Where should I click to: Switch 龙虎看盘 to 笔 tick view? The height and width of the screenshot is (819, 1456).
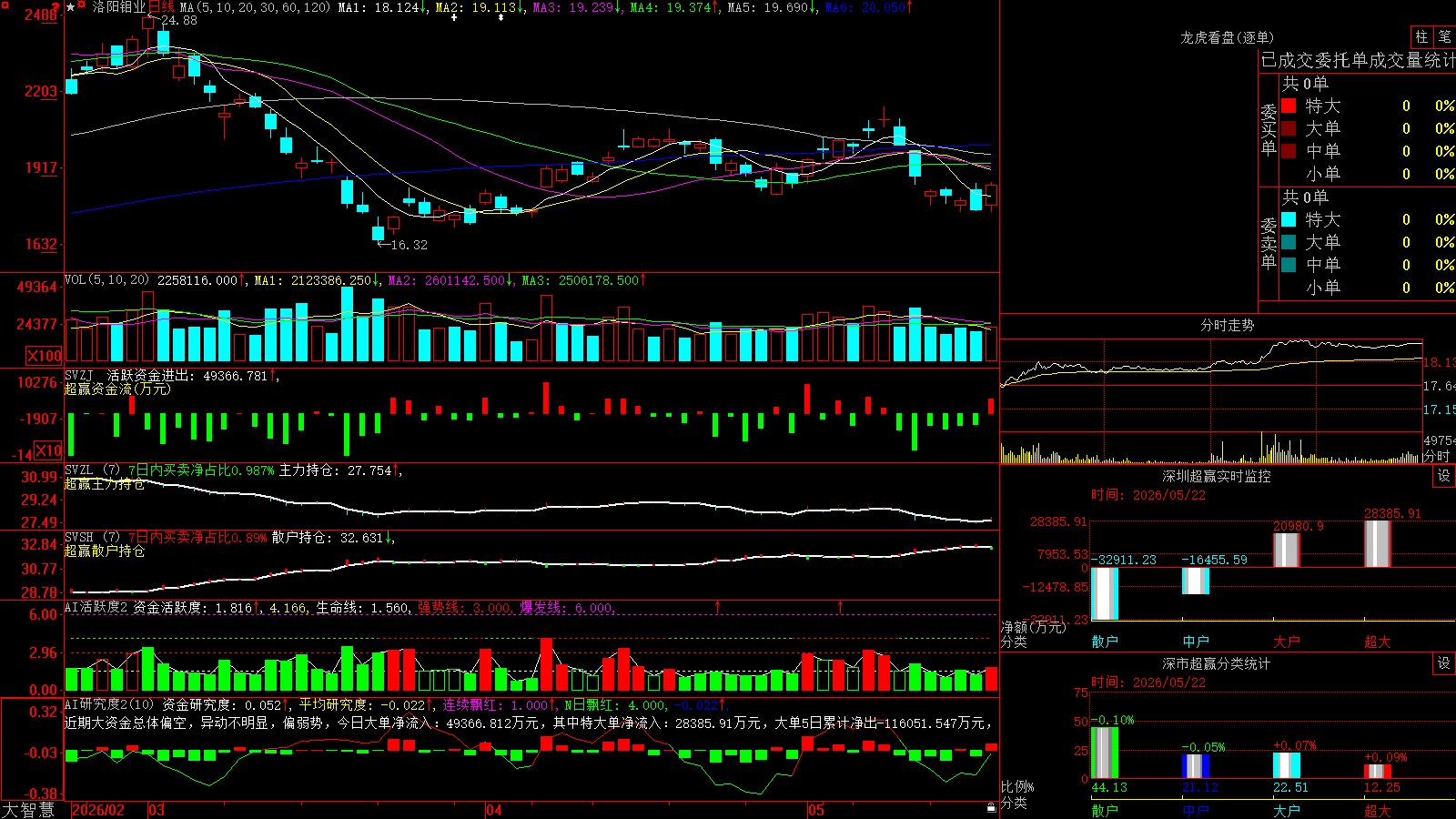pos(1444,36)
